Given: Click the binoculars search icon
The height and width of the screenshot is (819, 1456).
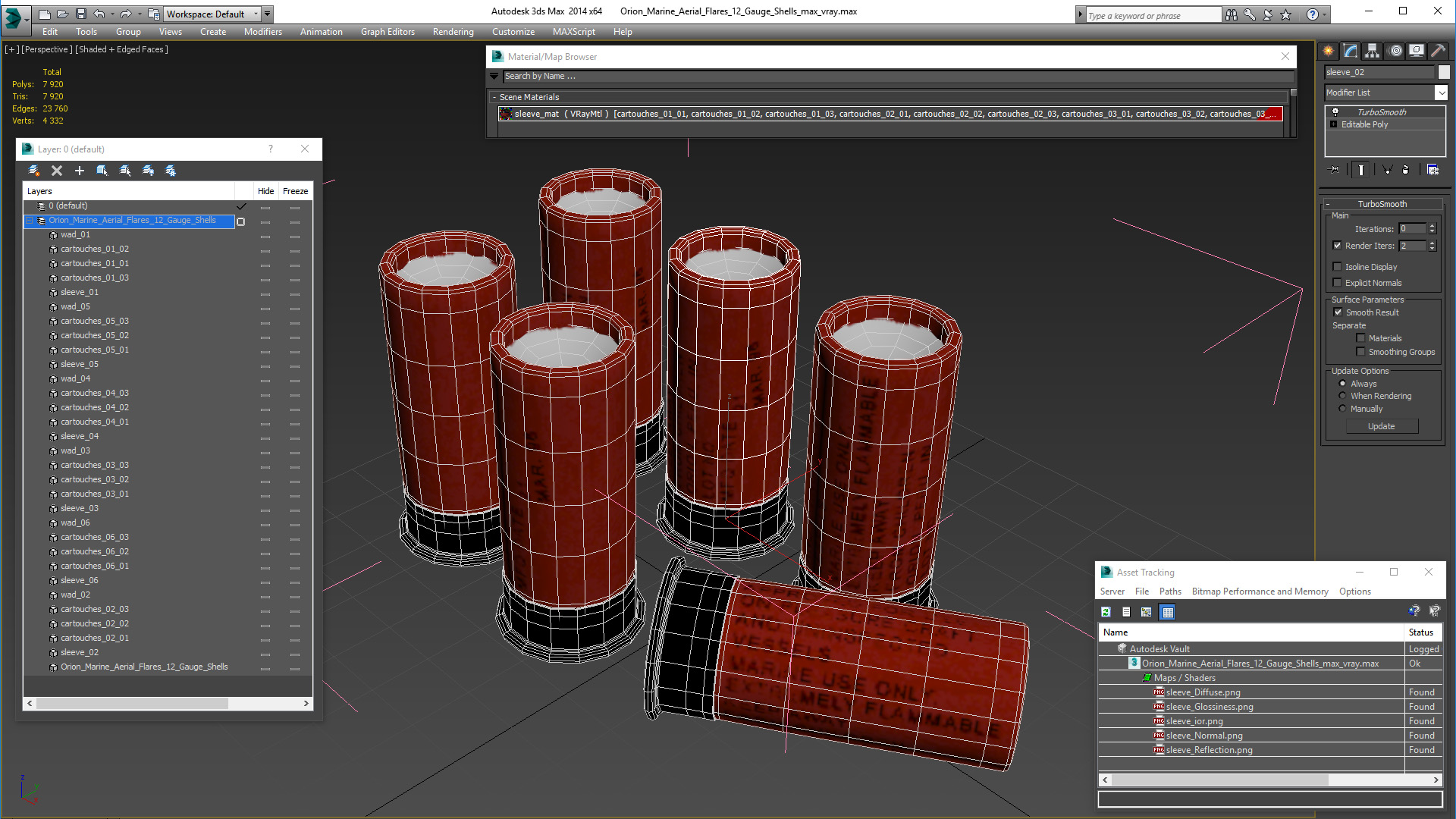Looking at the screenshot, I should (1232, 14).
